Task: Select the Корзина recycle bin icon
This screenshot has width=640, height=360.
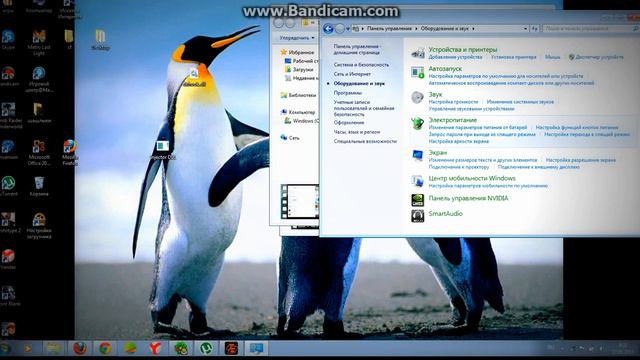Action: click(x=39, y=186)
